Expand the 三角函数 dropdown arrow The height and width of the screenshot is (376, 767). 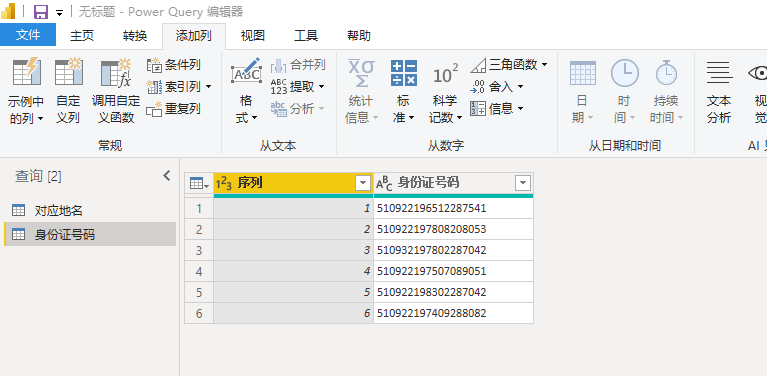click(x=544, y=65)
